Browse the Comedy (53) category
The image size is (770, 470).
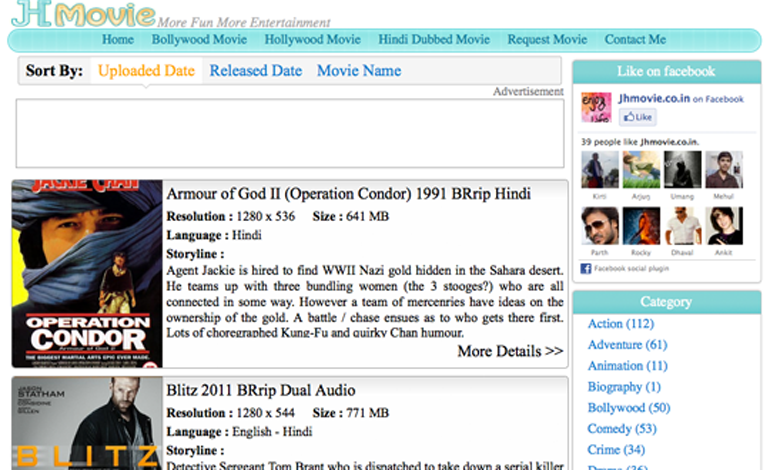(x=622, y=429)
